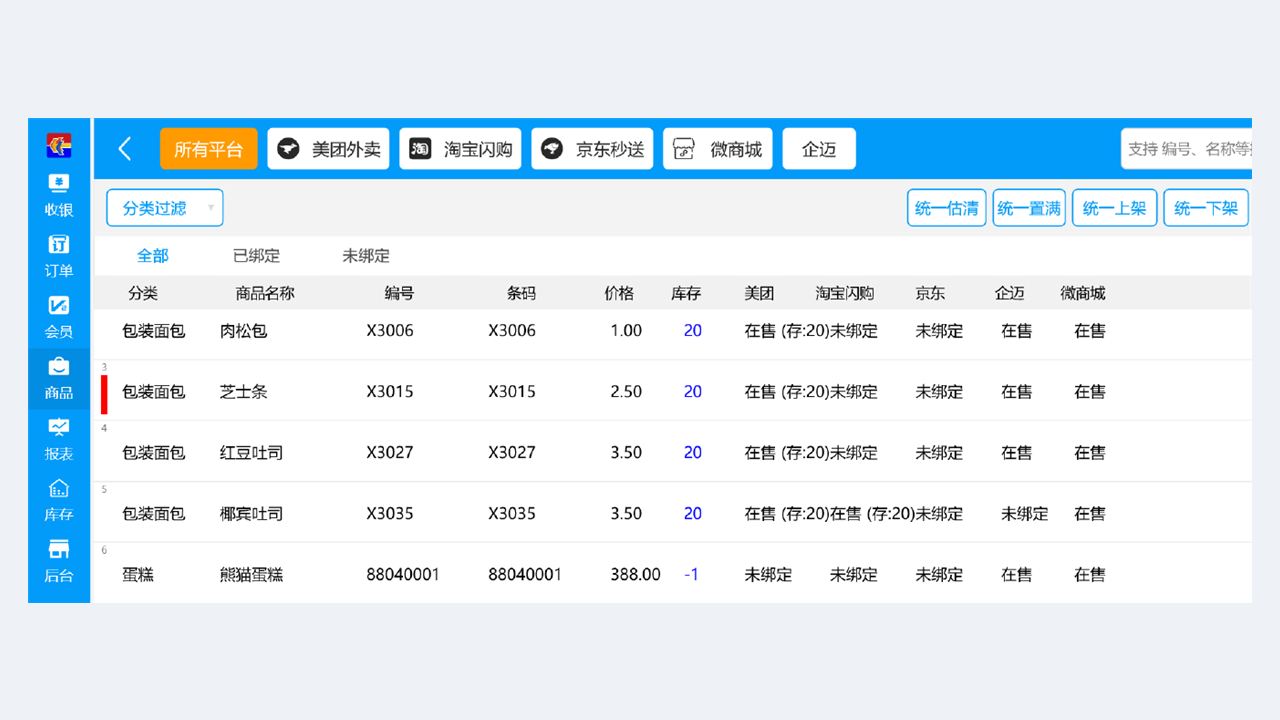The image size is (1280, 720).
Task: Click 统一置满 button
Action: tap(1029, 208)
